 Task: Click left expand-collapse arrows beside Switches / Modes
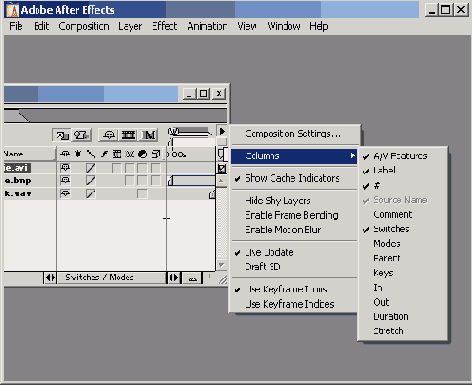point(50,278)
